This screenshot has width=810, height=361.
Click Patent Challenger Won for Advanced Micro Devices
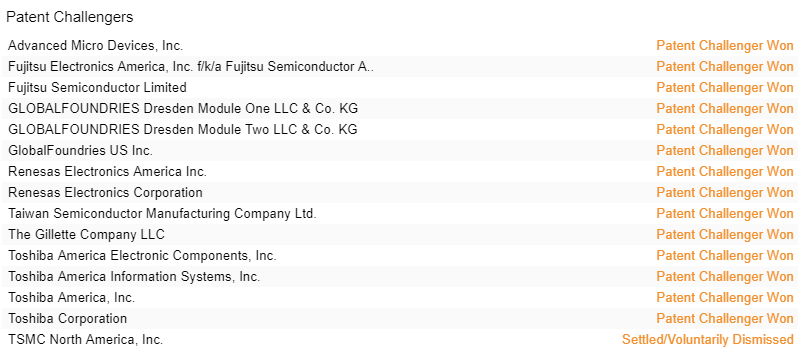(x=725, y=46)
